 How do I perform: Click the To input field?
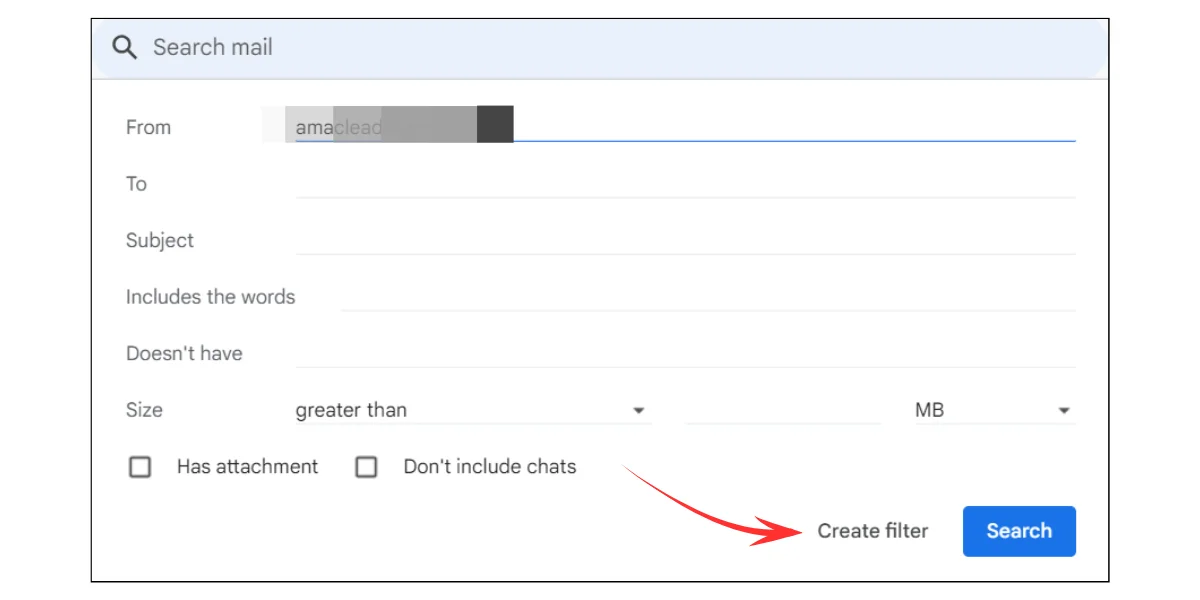(x=685, y=184)
